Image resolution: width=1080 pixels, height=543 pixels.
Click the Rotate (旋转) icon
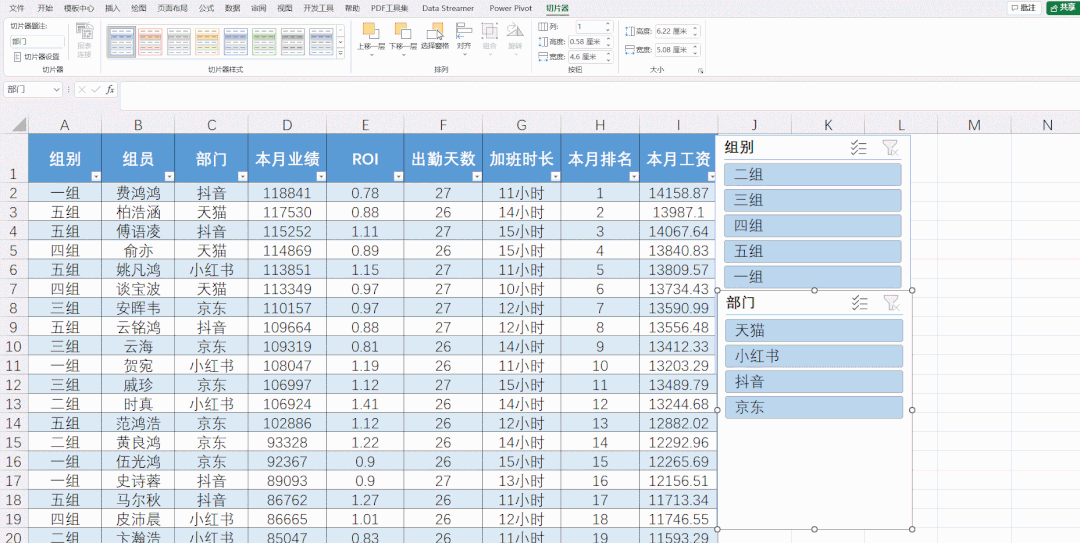[515, 31]
